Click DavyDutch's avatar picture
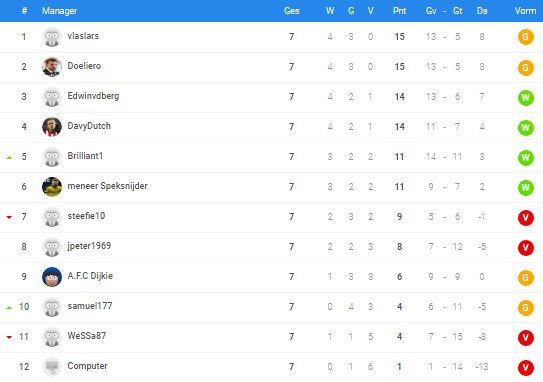The image size is (543, 382). point(52,127)
